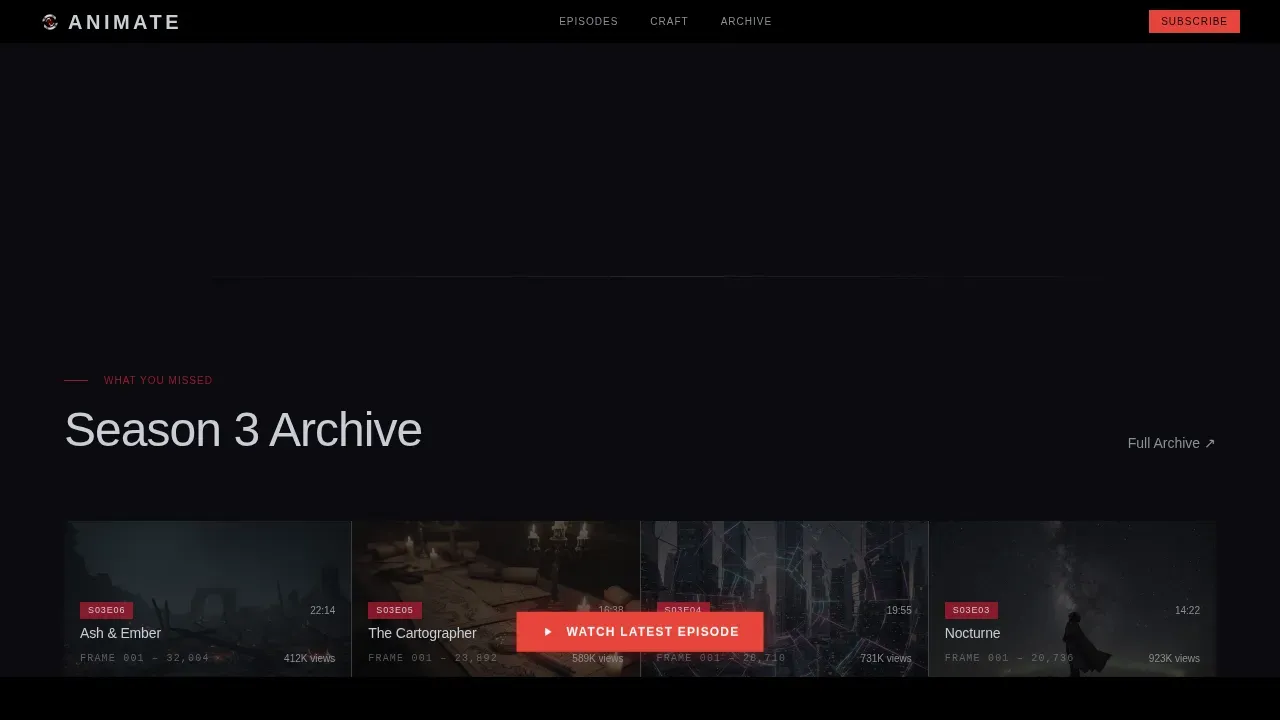Open the Full Archive link

1171,443
